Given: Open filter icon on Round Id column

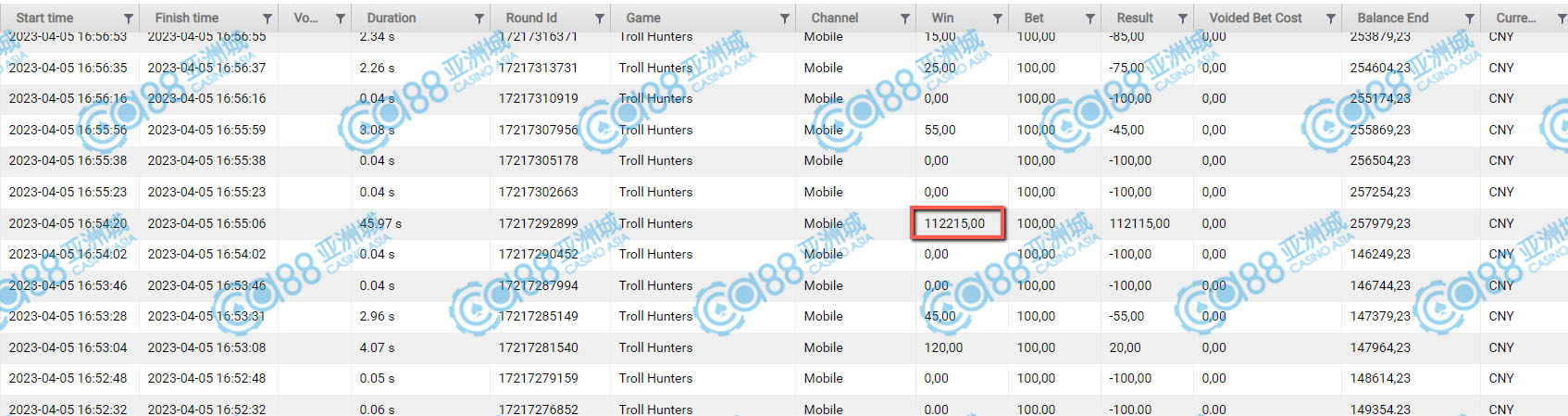Looking at the screenshot, I should pos(600,19).
